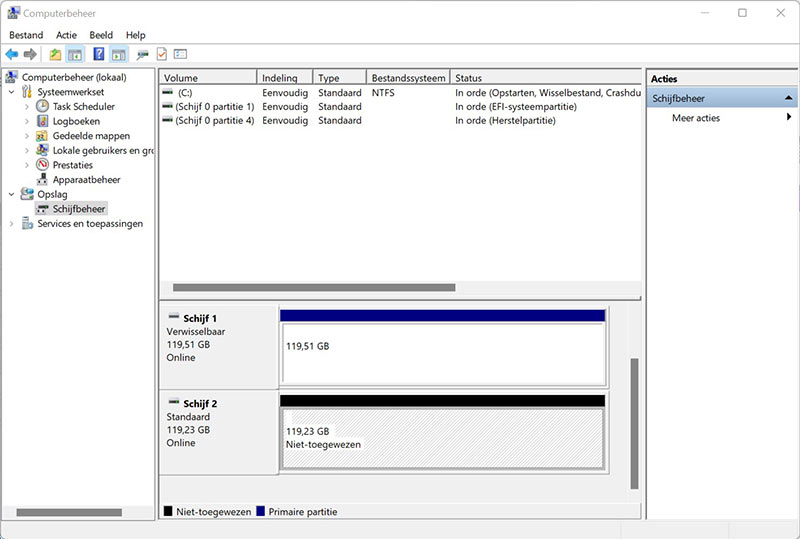Open the Meer acties submenu arrow

789,117
